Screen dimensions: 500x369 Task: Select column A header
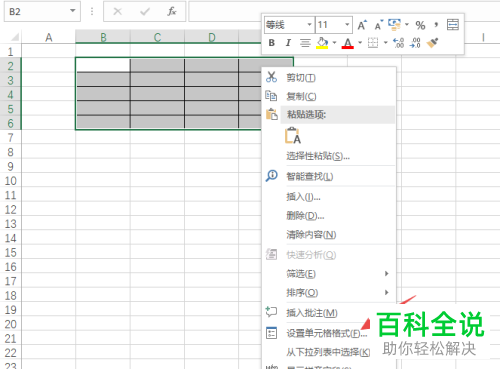pyautogui.click(x=49, y=37)
